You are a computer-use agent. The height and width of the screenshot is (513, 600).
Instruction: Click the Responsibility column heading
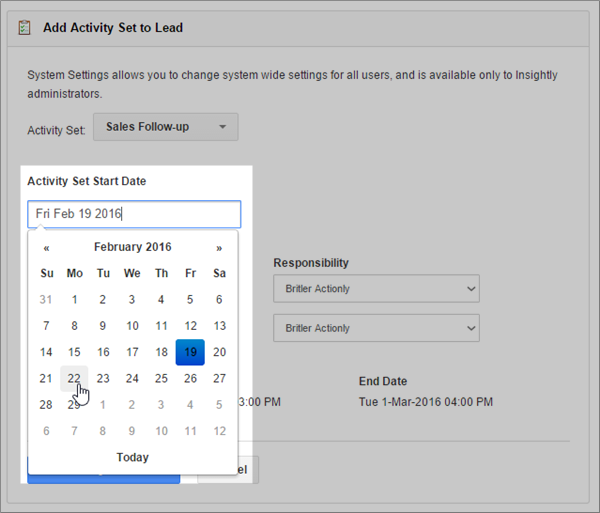(311, 263)
